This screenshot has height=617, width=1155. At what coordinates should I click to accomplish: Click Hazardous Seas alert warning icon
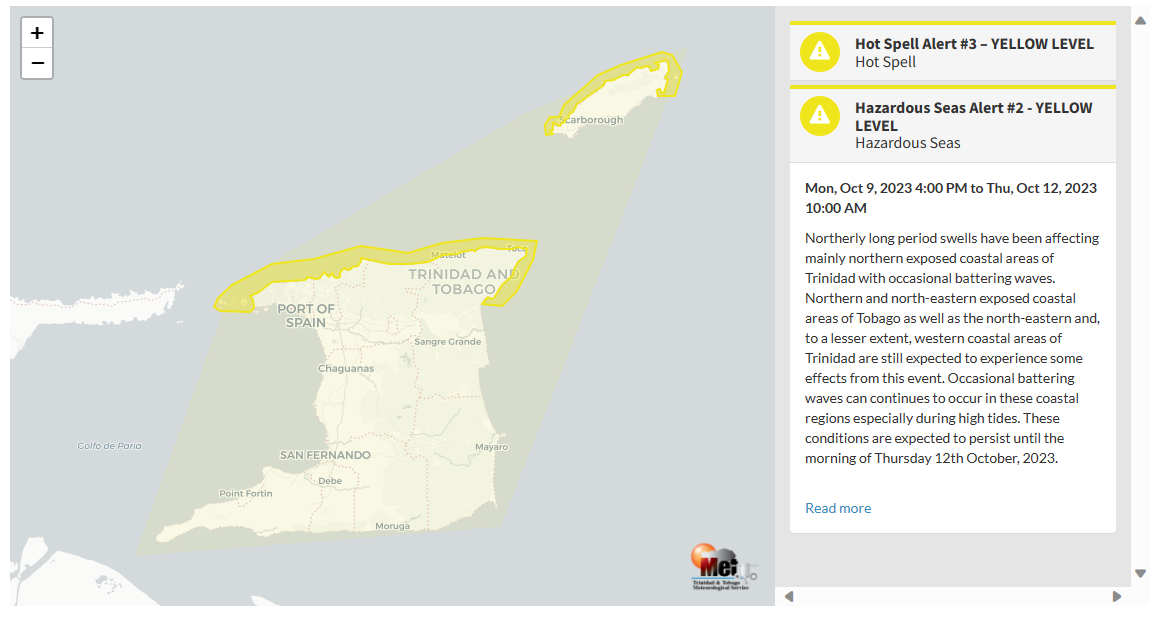pos(819,116)
